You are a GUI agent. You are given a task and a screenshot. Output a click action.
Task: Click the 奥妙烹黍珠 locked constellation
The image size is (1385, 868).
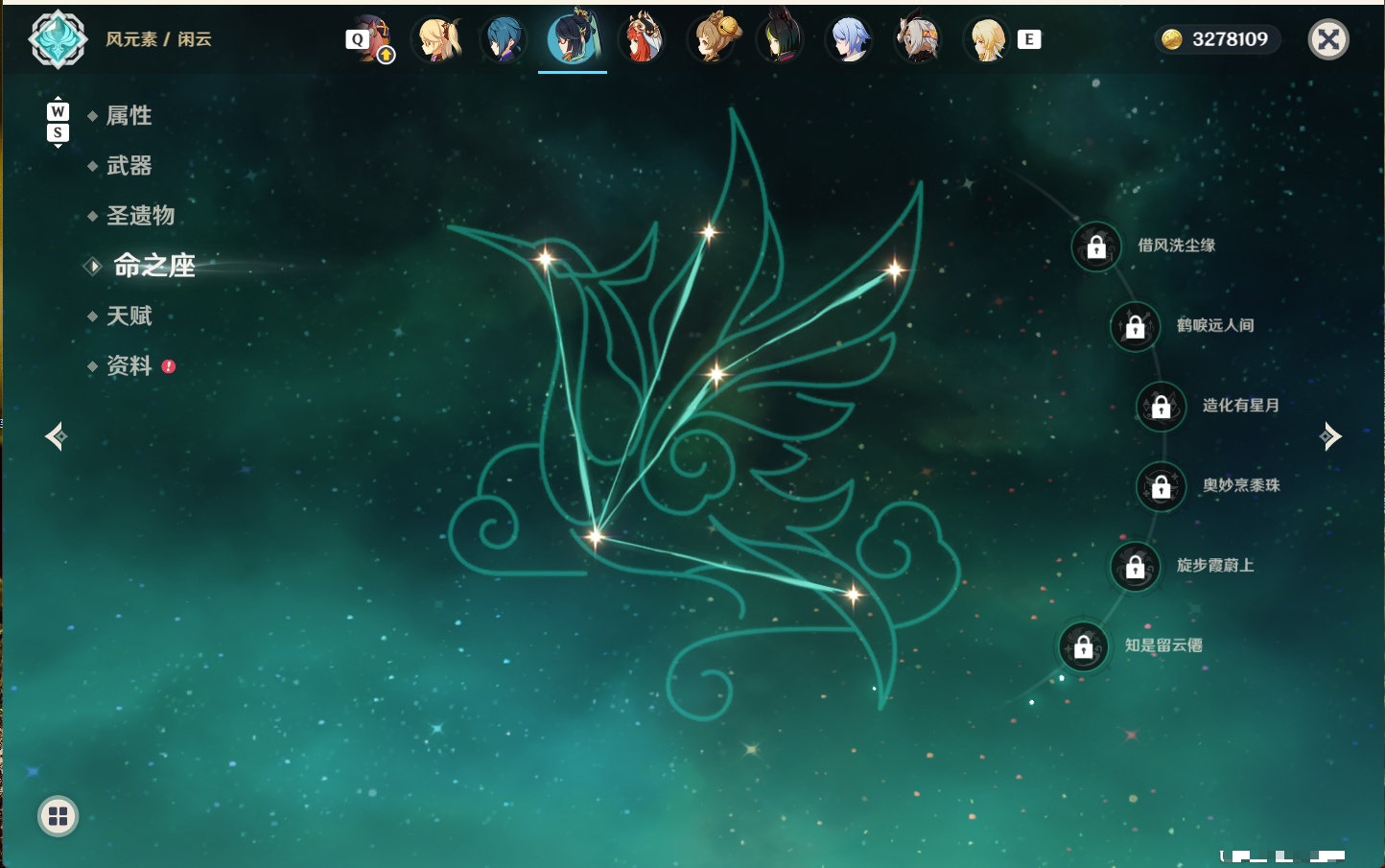[x=1162, y=487]
